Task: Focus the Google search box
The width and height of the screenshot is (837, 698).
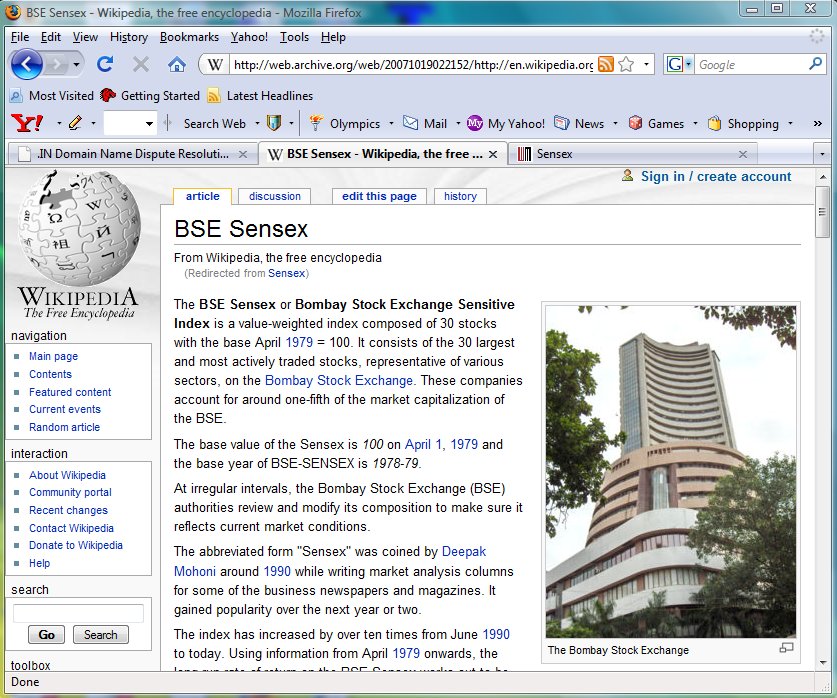Action: click(x=751, y=65)
